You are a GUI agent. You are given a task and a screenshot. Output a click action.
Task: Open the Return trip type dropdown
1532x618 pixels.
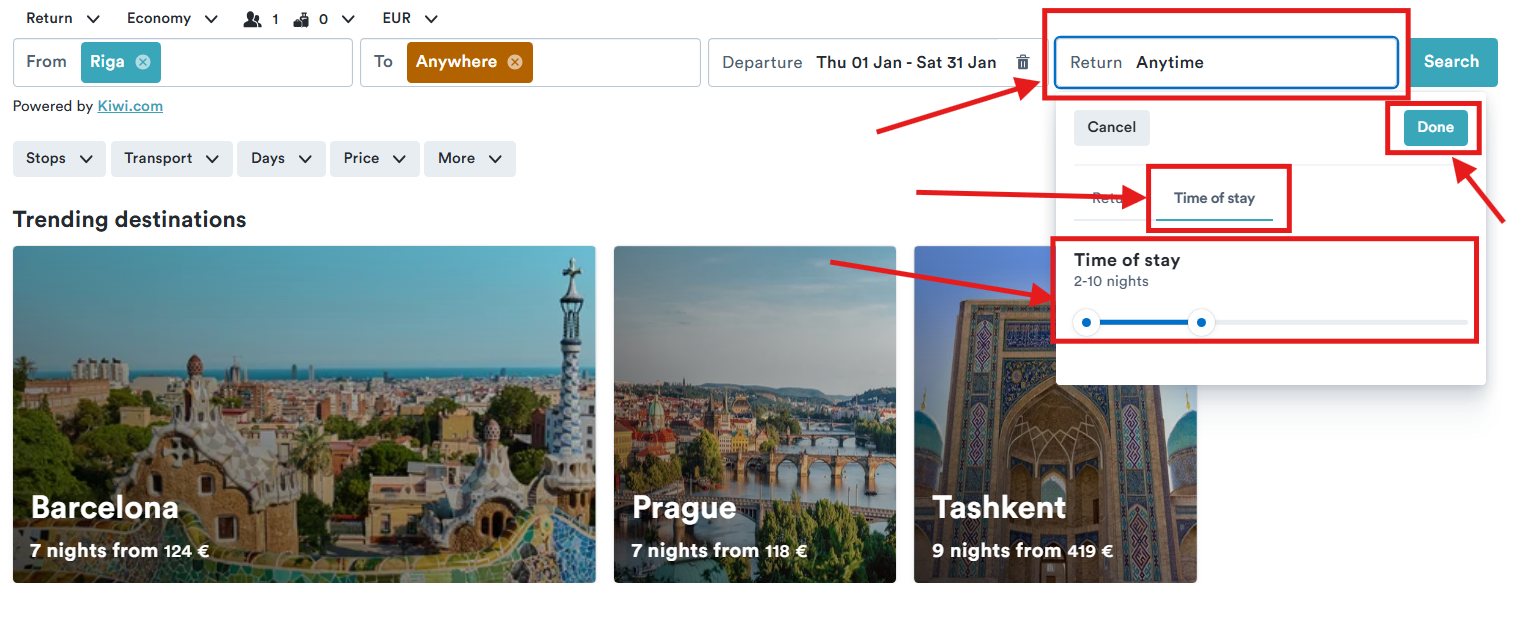point(63,19)
